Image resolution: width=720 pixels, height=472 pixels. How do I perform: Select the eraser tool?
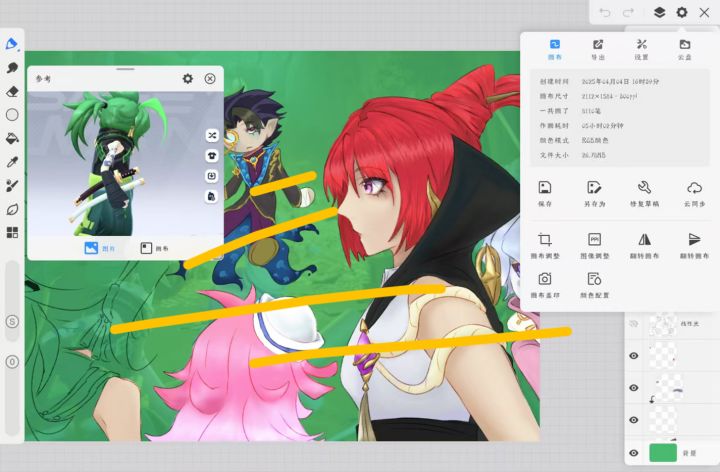[x=12, y=91]
